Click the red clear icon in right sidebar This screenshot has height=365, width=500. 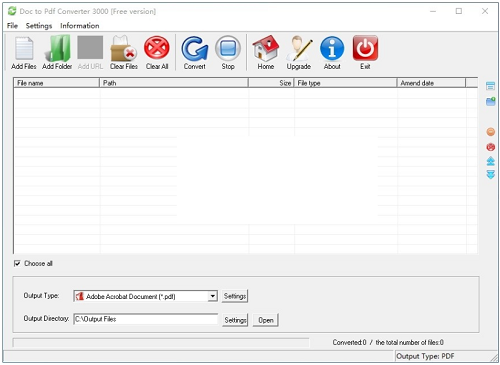[490, 147]
